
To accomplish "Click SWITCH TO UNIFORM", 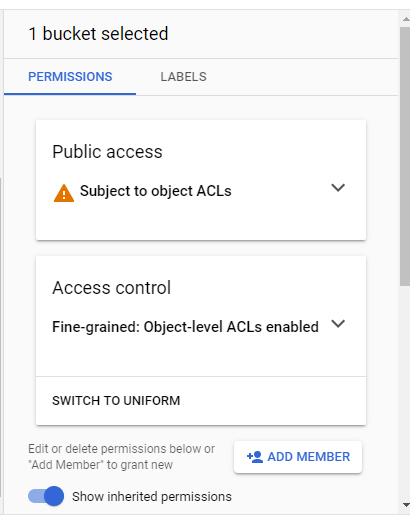I will (x=116, y=400).
